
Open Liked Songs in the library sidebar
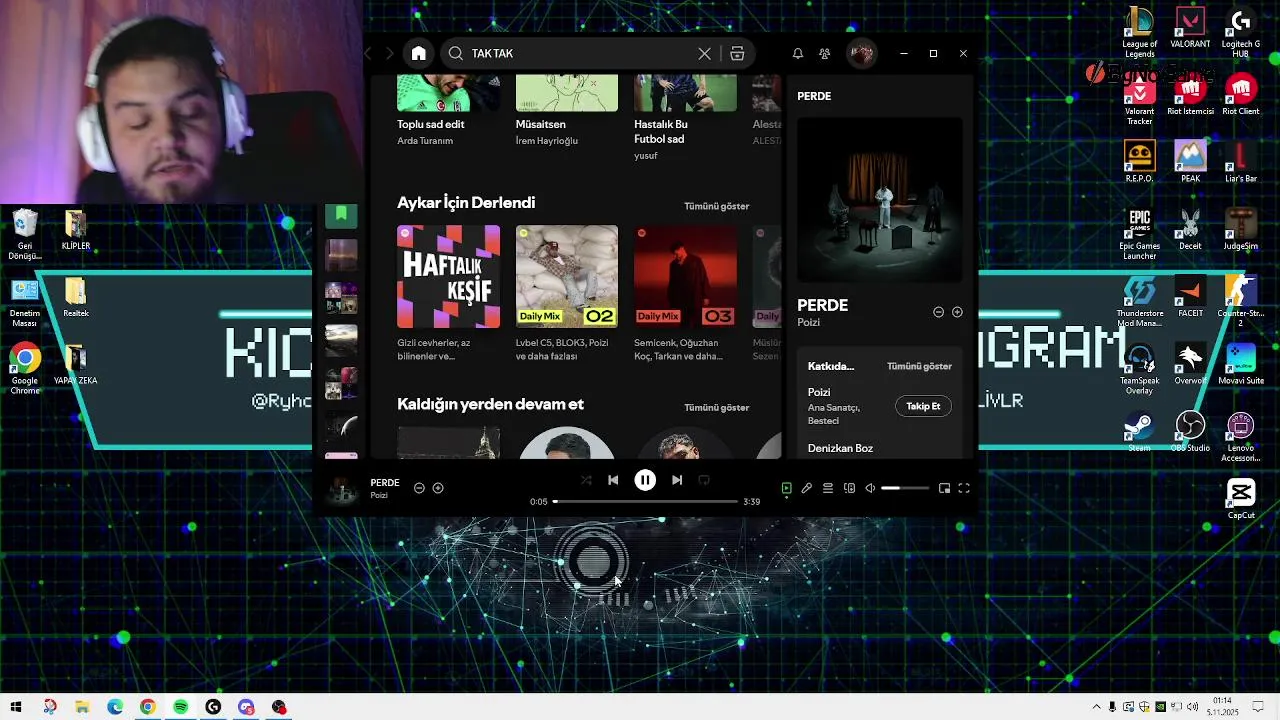point(341,214)
